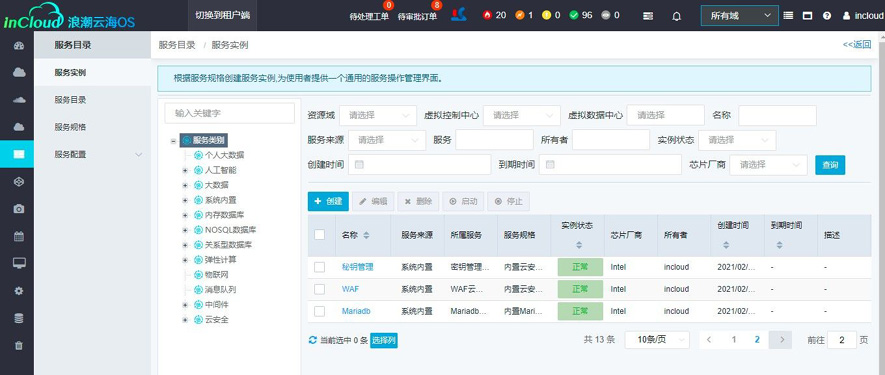This screenshot has width=885, height=375.
Task: Check the box for WAF row
Action: pos(319,289)
